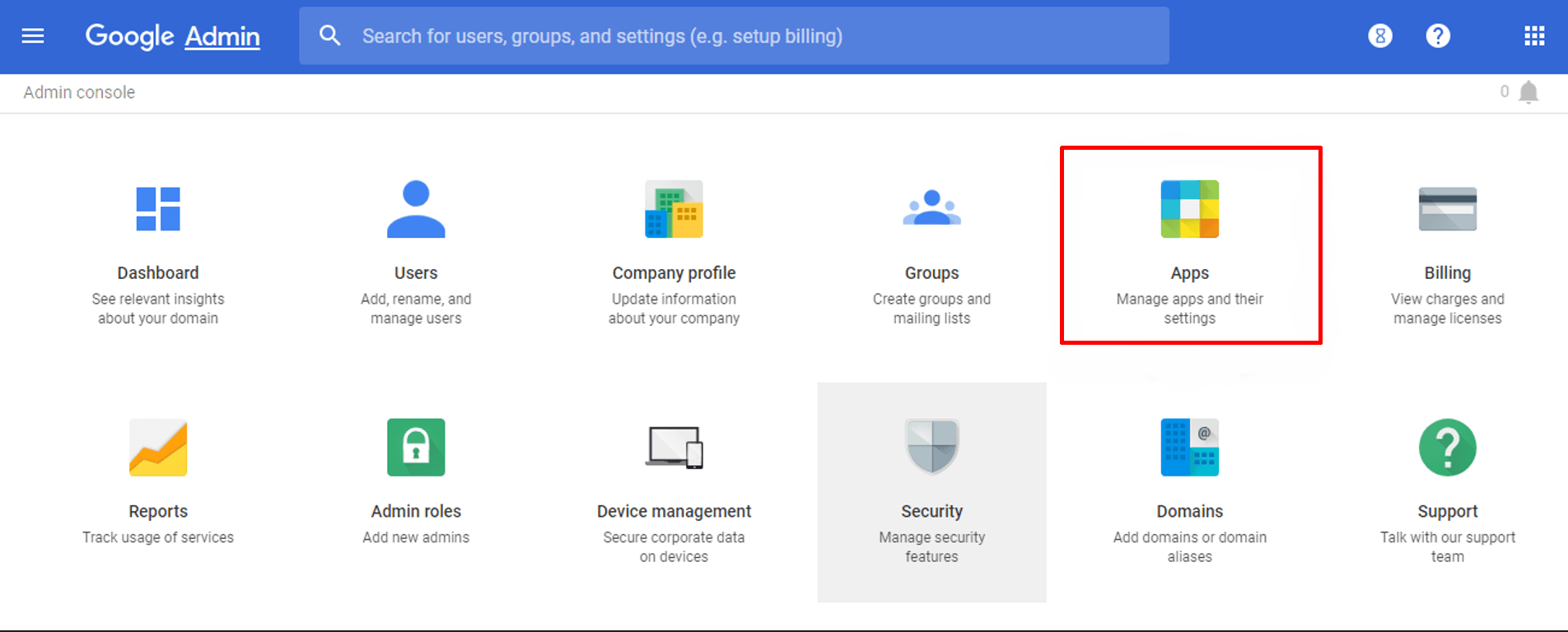Click the Groups title label
1568x632 pixels.
(932, 273)
